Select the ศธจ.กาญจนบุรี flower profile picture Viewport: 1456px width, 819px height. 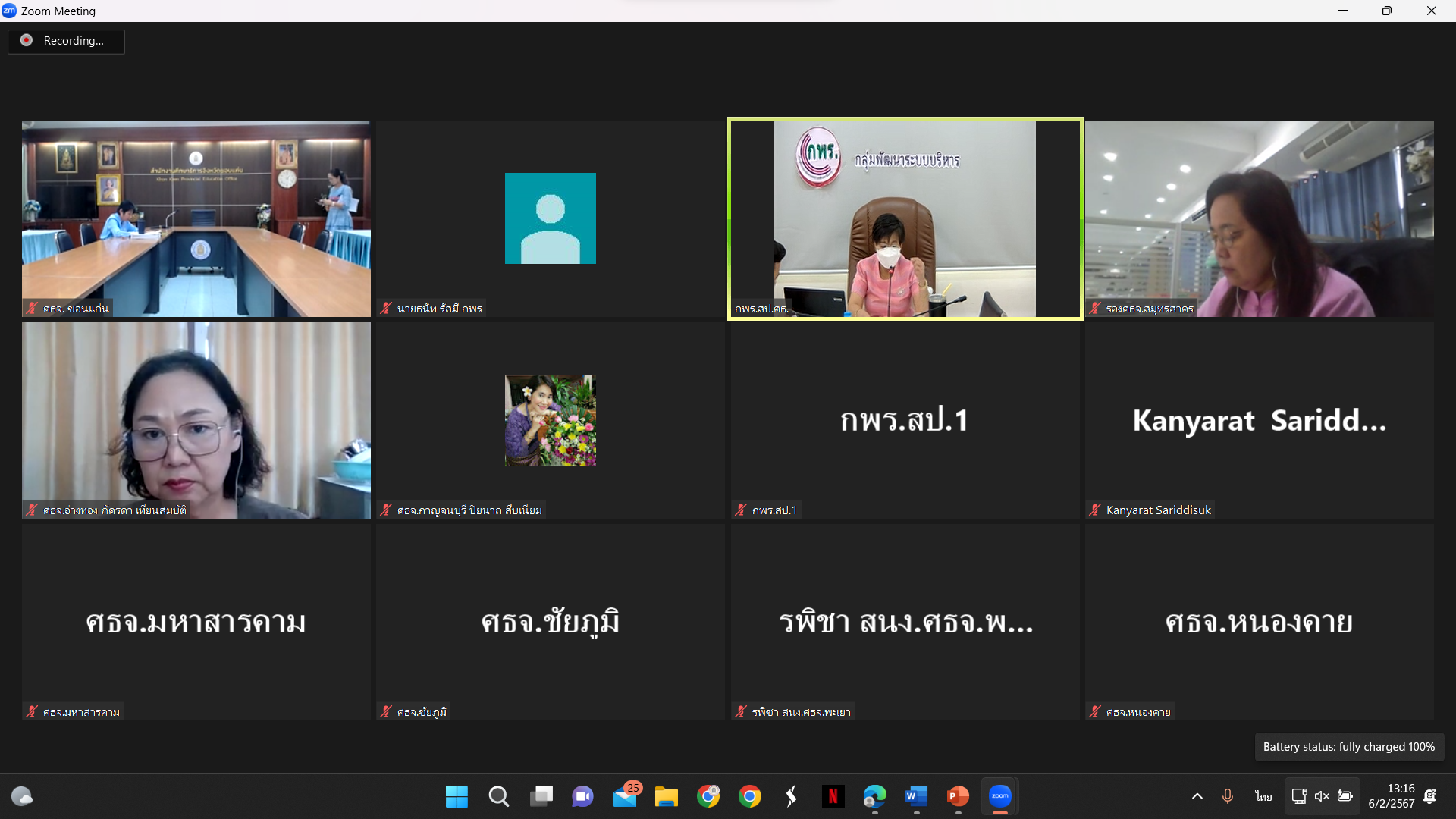[551, 420]
